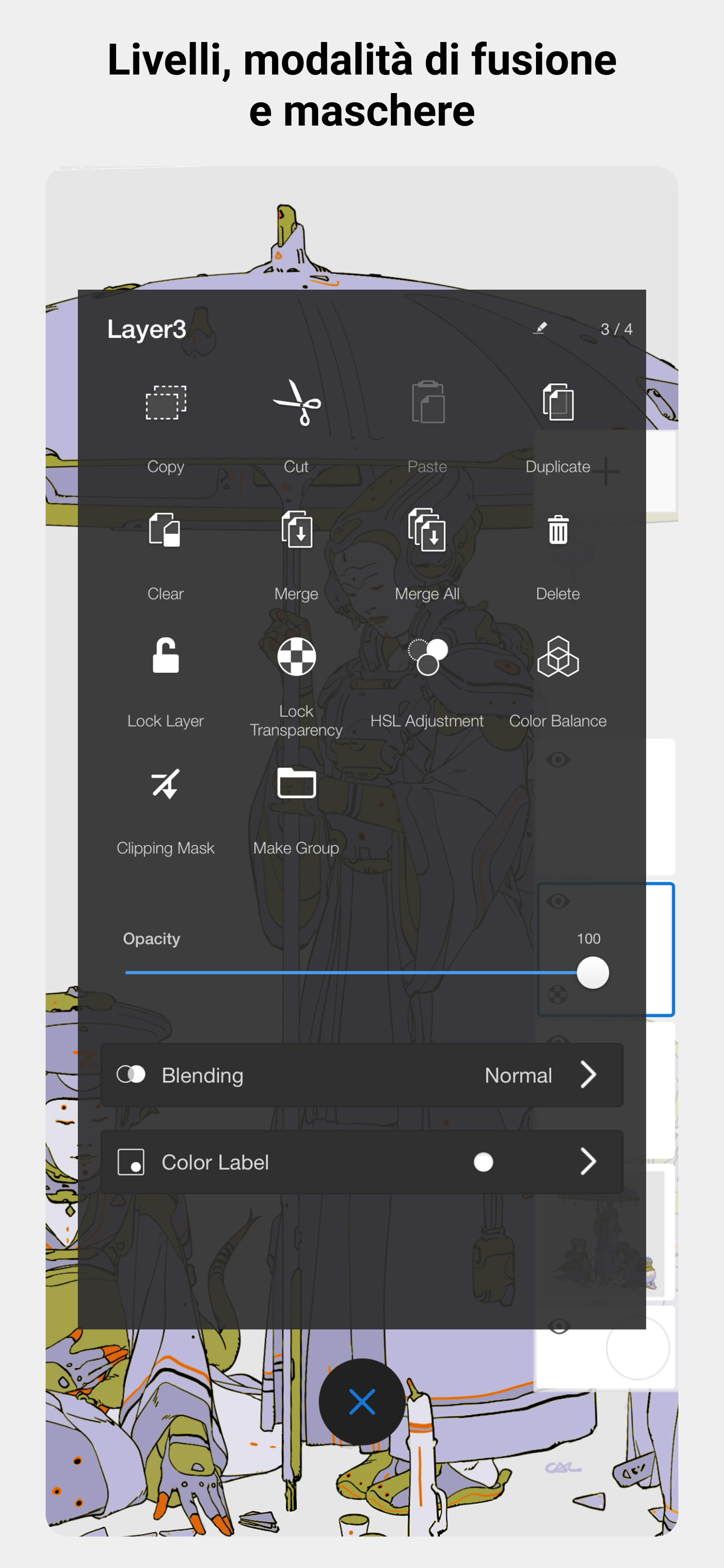Merge layer down with the Merge icon
Viewport: 724px width, 1568px height.
[296, 529]
